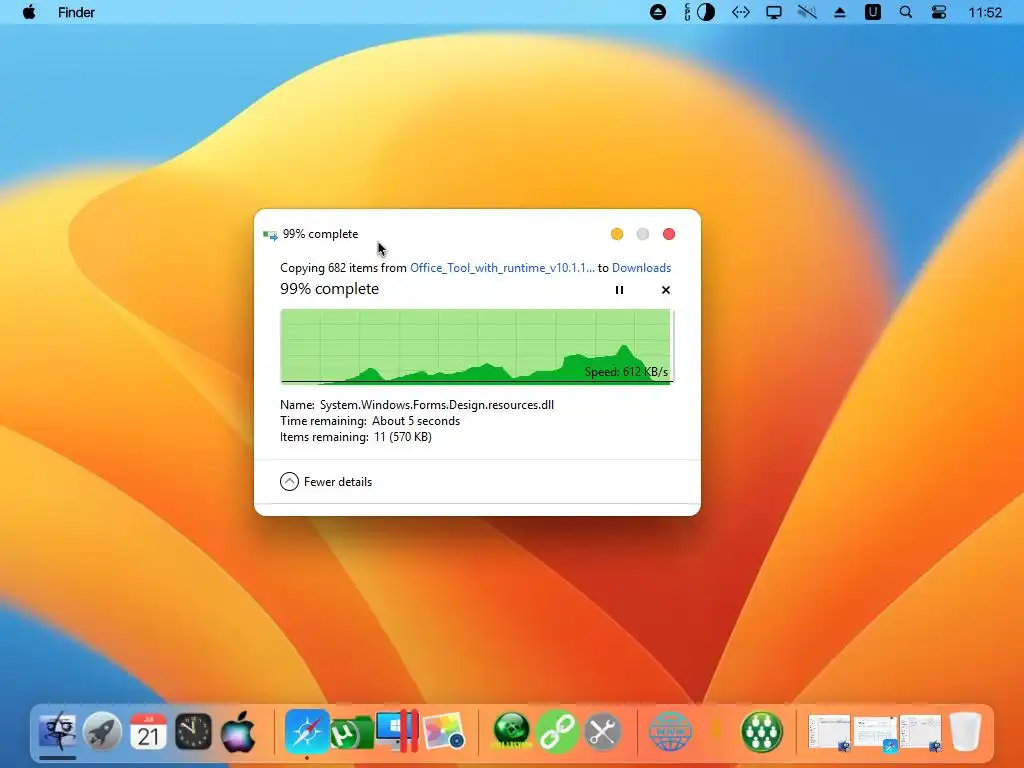
Task: Open the Apple menu
Action: [29, 12]
